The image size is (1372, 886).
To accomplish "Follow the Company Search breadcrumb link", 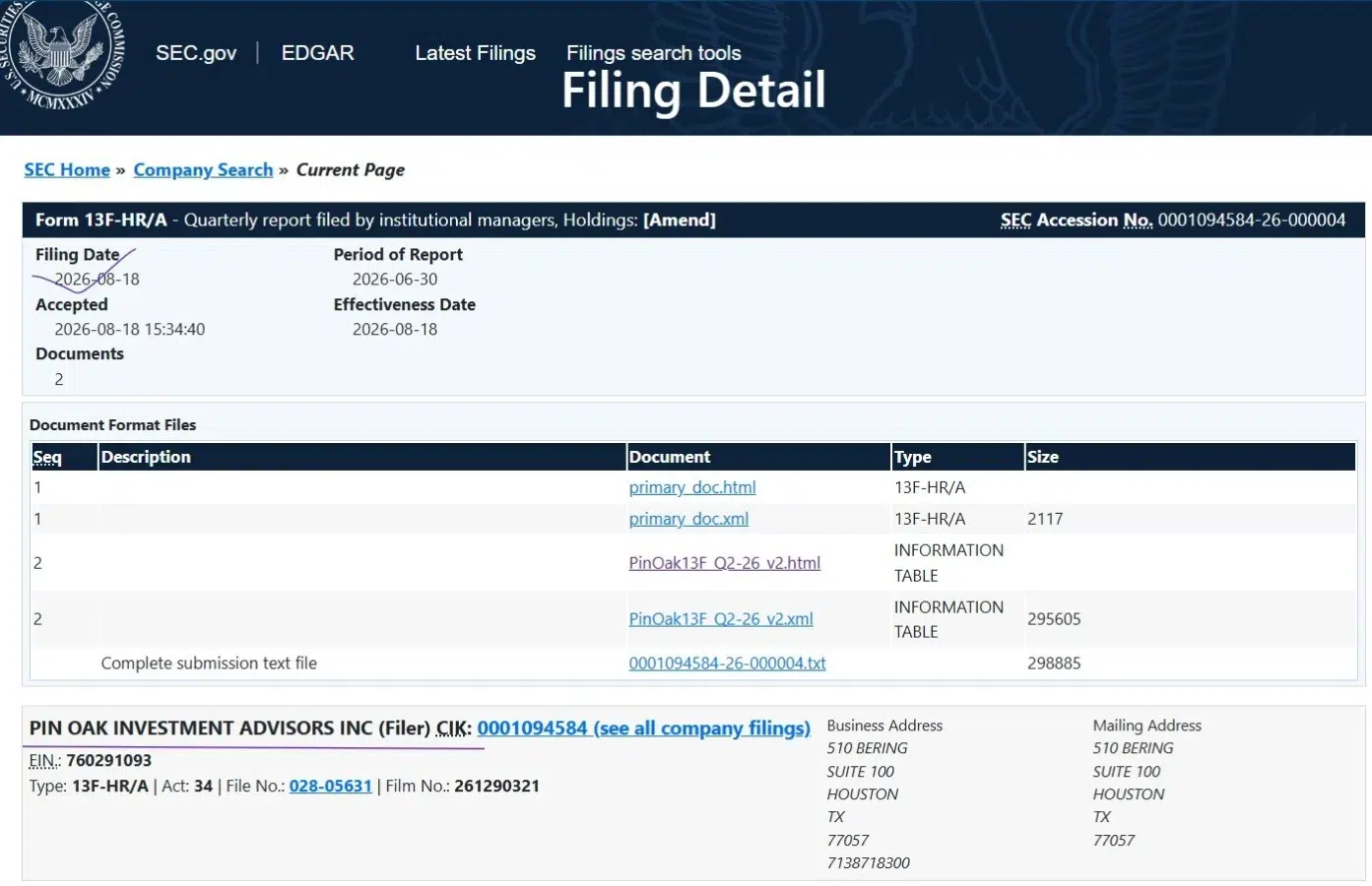I will tap(203, 169).
